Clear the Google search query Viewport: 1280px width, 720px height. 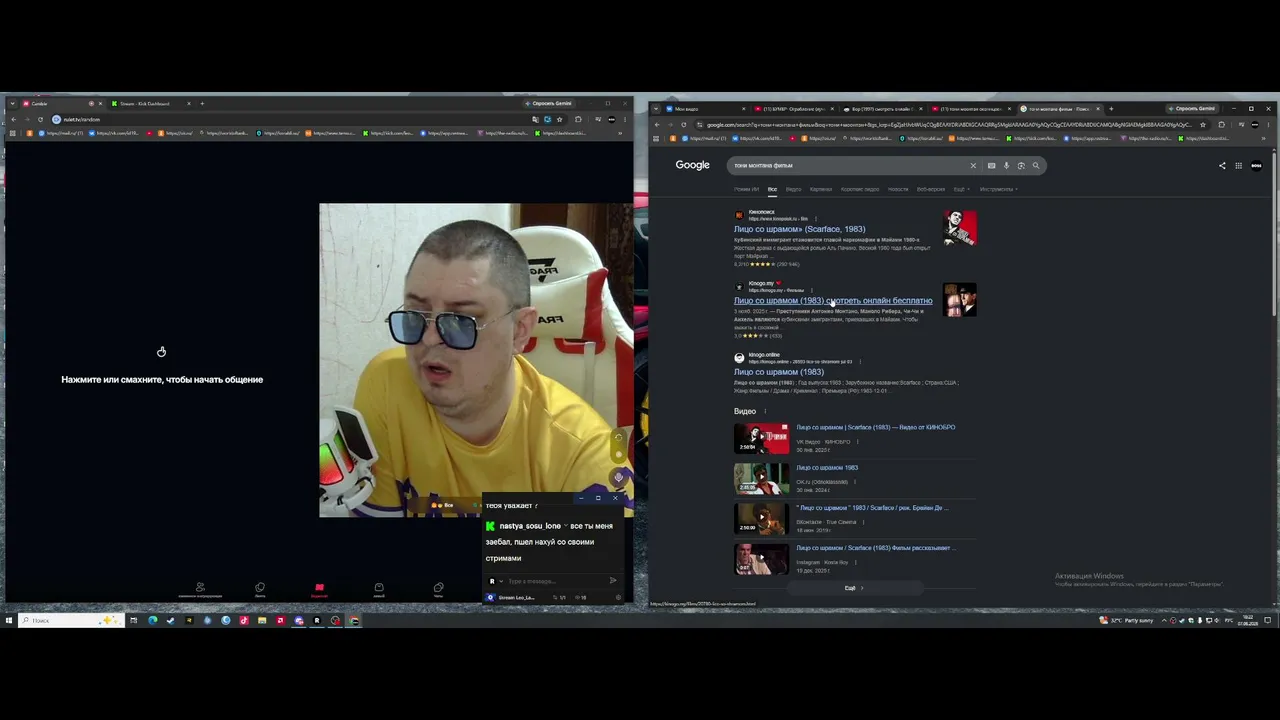tap(973, 166)
